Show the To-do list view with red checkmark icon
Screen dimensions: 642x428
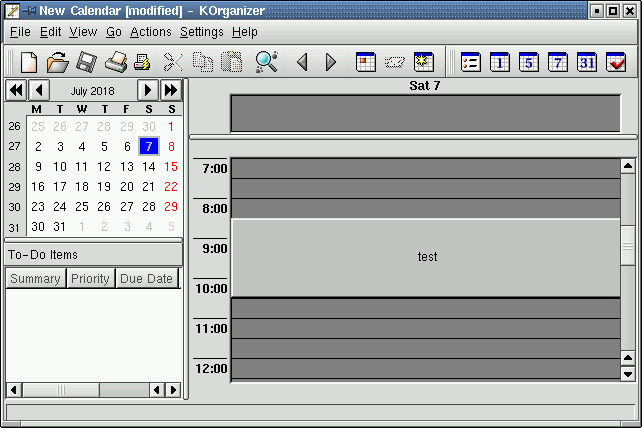point(616,62)
